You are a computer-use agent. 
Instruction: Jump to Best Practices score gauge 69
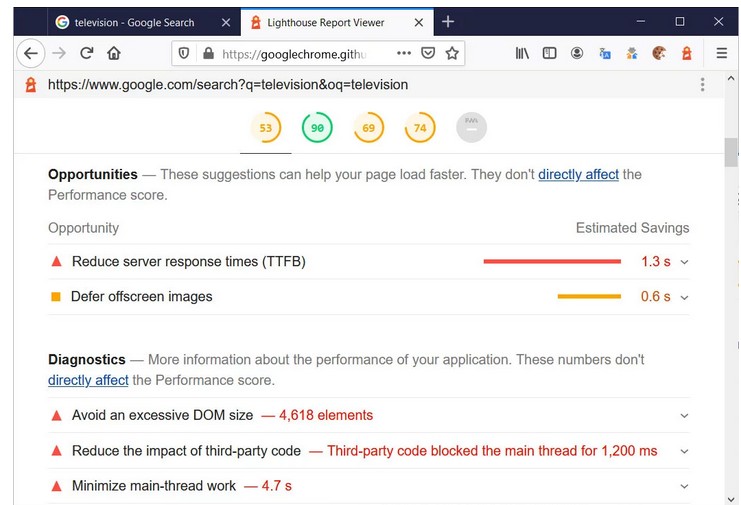[369, 128]
